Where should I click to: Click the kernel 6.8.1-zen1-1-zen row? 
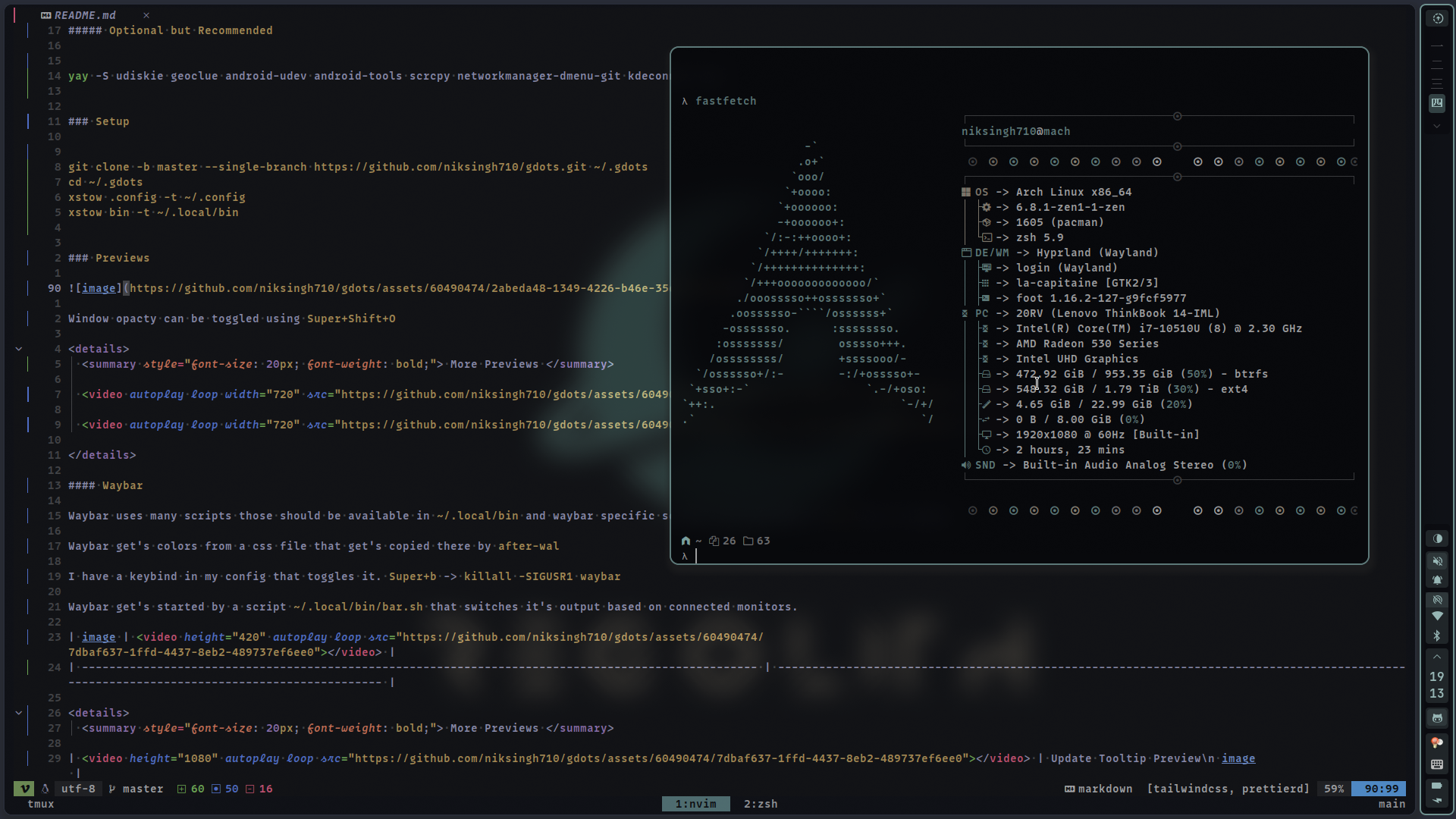coord(1053,207)
